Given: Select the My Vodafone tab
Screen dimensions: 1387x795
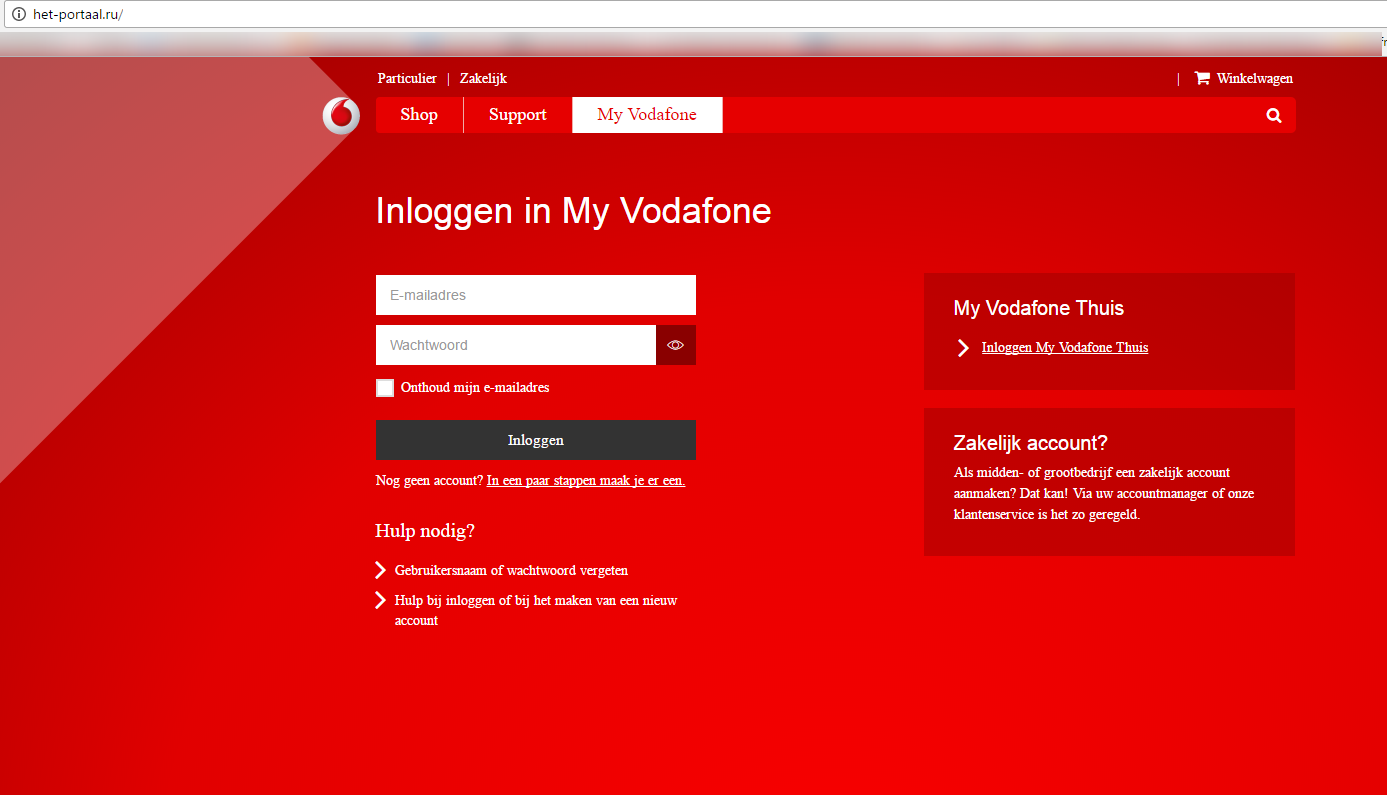Looking at the screenshot, I should click(x=647, y=115).
